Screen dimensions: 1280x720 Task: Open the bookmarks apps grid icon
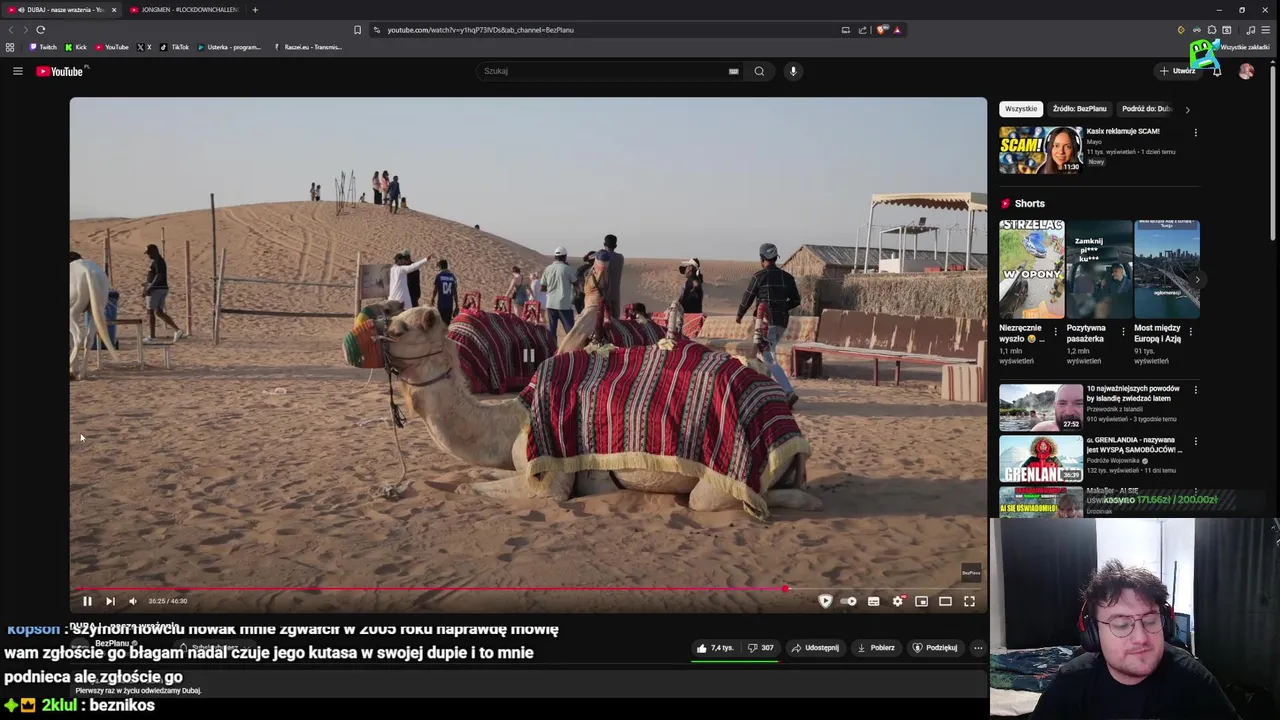pyautogui.click(x=10, y=47)
